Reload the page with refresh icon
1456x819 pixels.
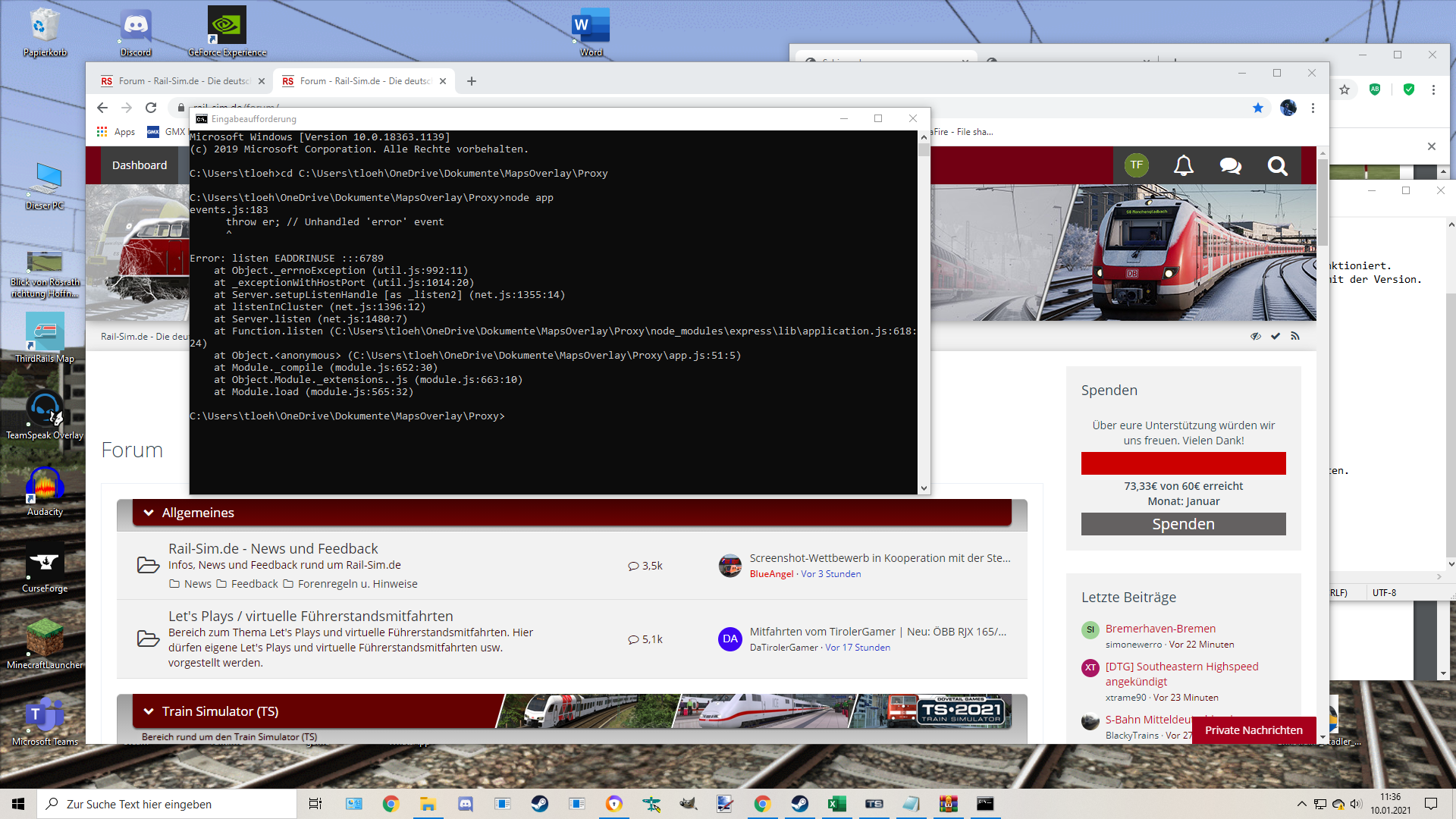[x=151, y=108]
